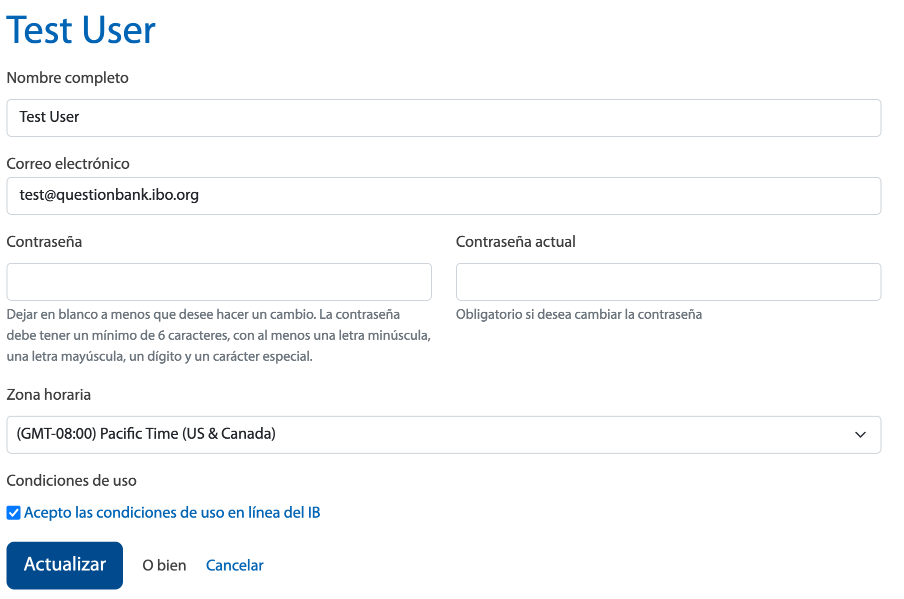Image resolution: width=904 pixels, height=599 pixels.
Task: Expand timezone list using the chevron arrow
Action: [860, 435]
